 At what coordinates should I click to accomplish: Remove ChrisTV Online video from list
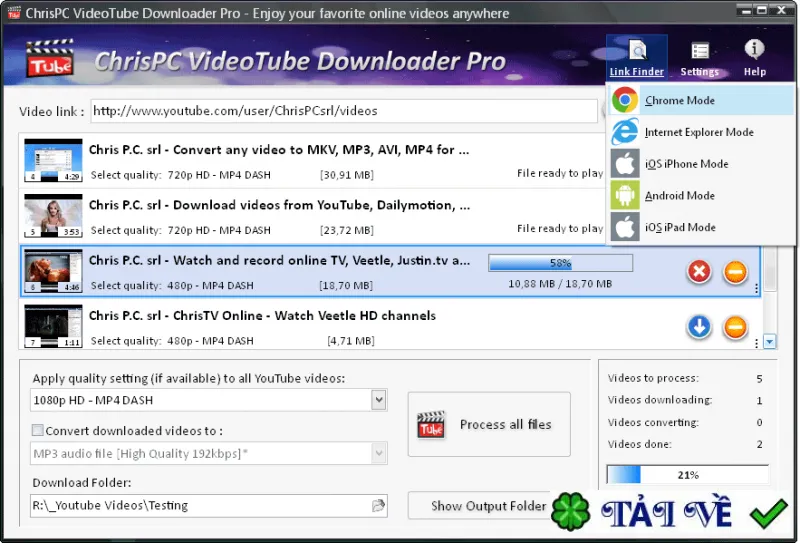735,327
